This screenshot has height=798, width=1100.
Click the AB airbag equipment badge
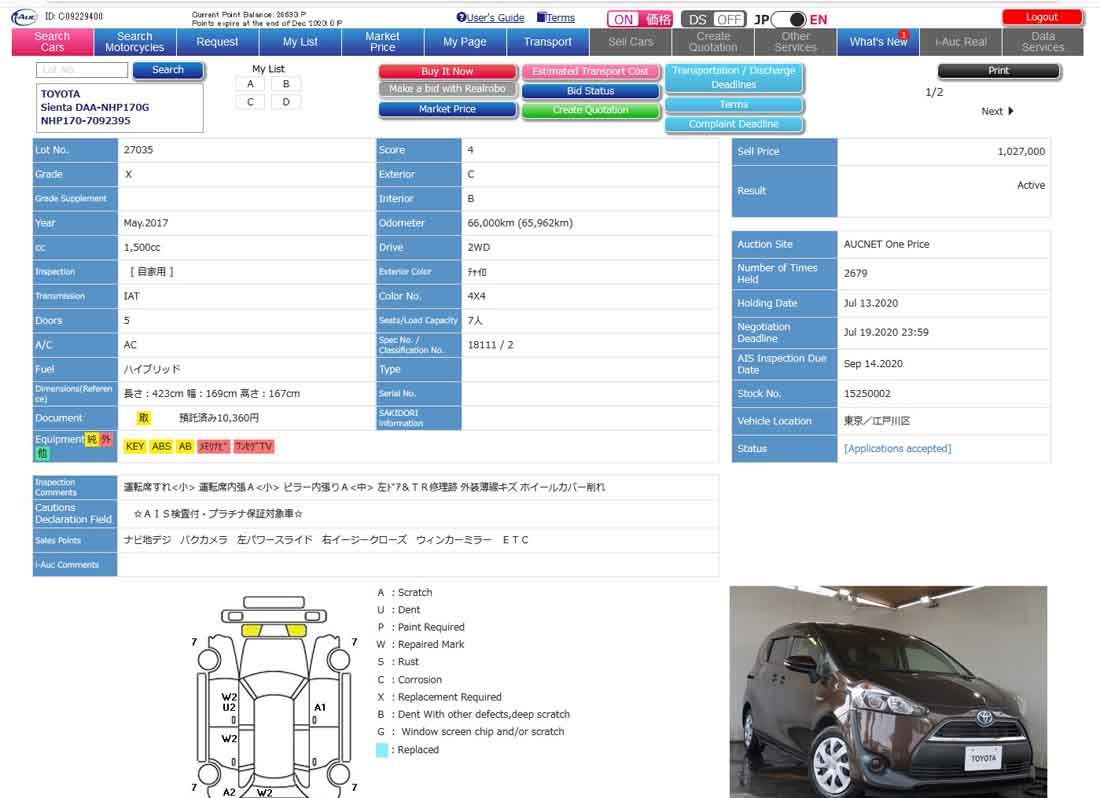pos(185,447)
